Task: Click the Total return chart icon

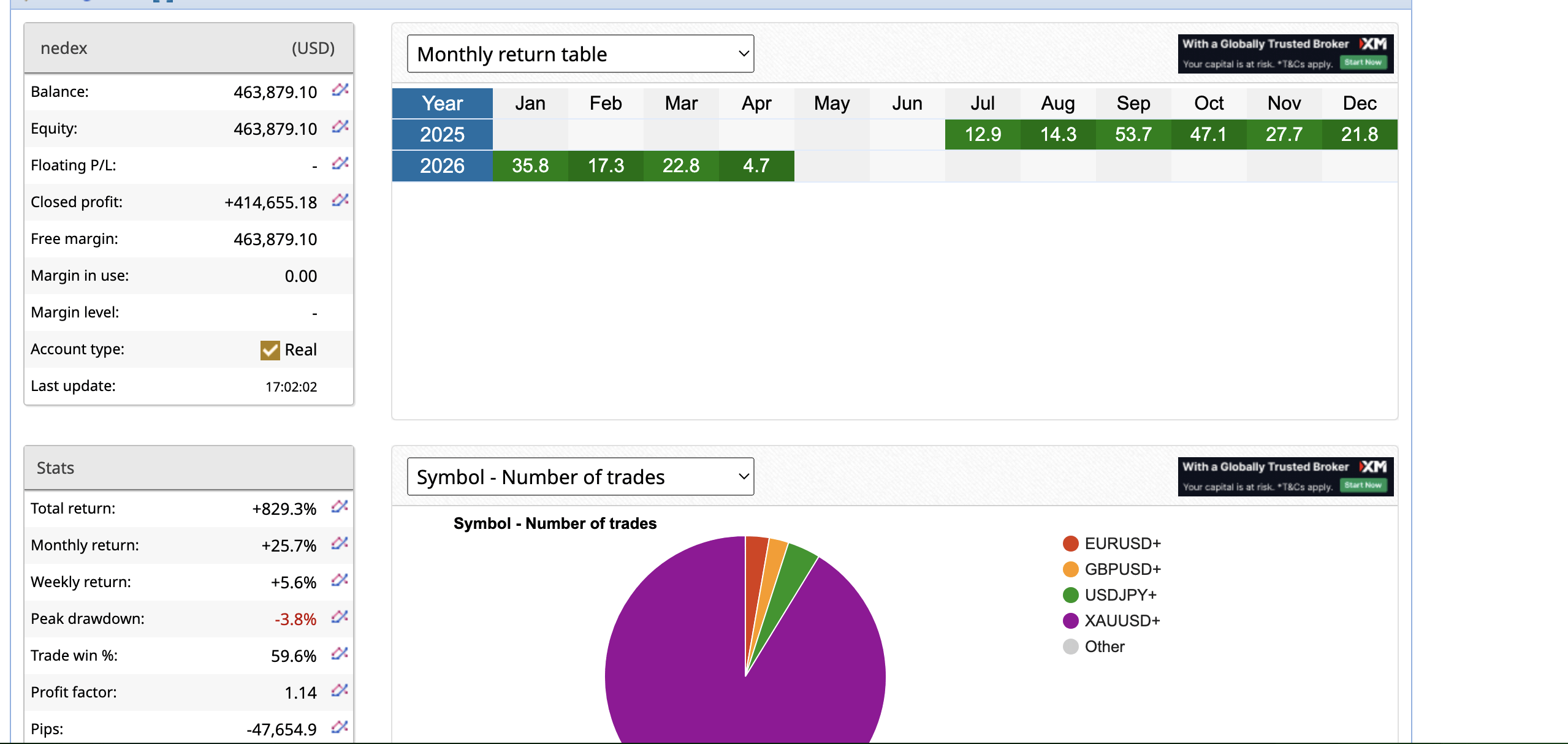Action: (x=338, y=508)
